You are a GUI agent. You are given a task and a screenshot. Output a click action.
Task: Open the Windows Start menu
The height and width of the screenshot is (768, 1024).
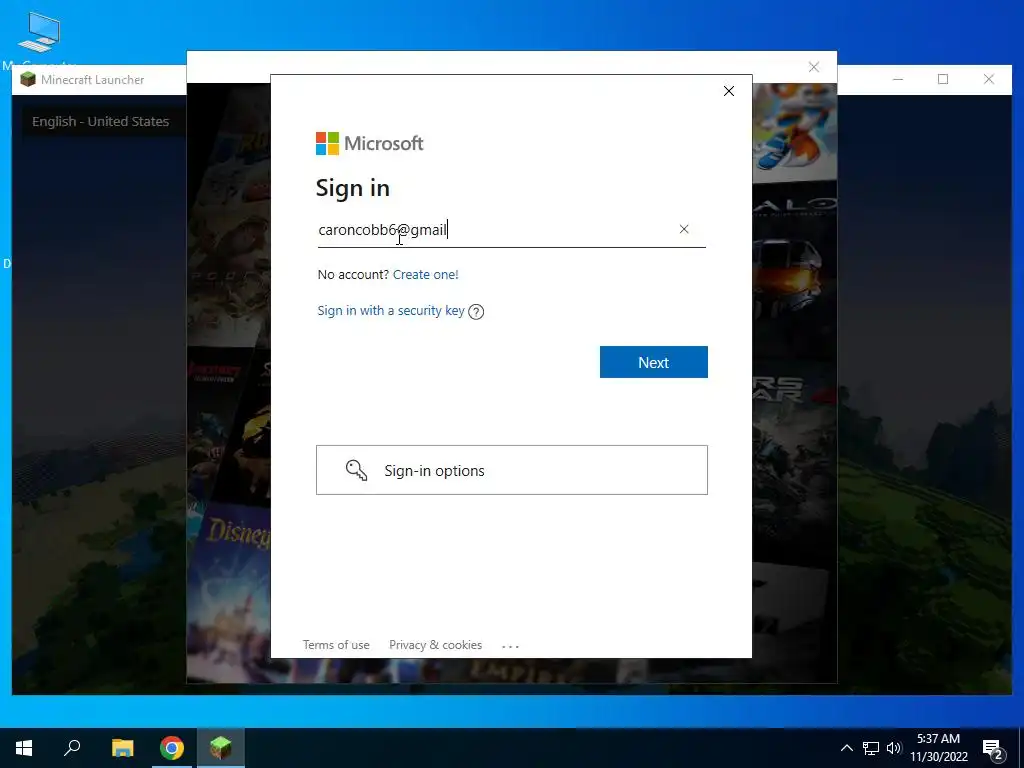point(24,748)
